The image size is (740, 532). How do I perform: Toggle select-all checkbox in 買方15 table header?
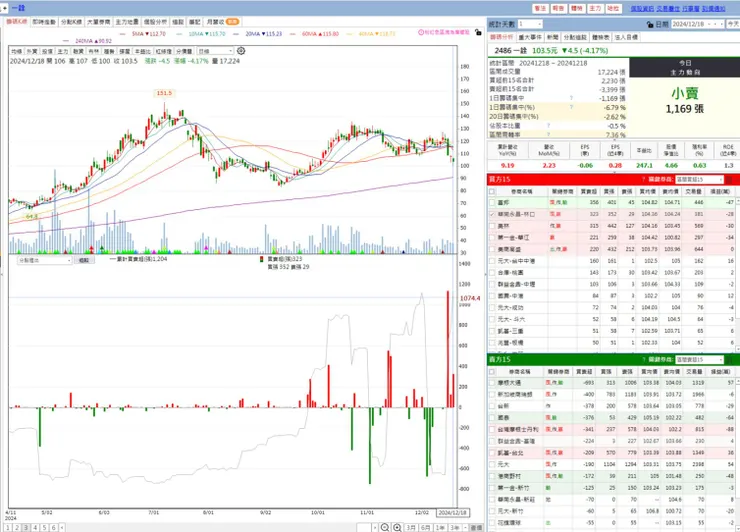coord(492,191)
